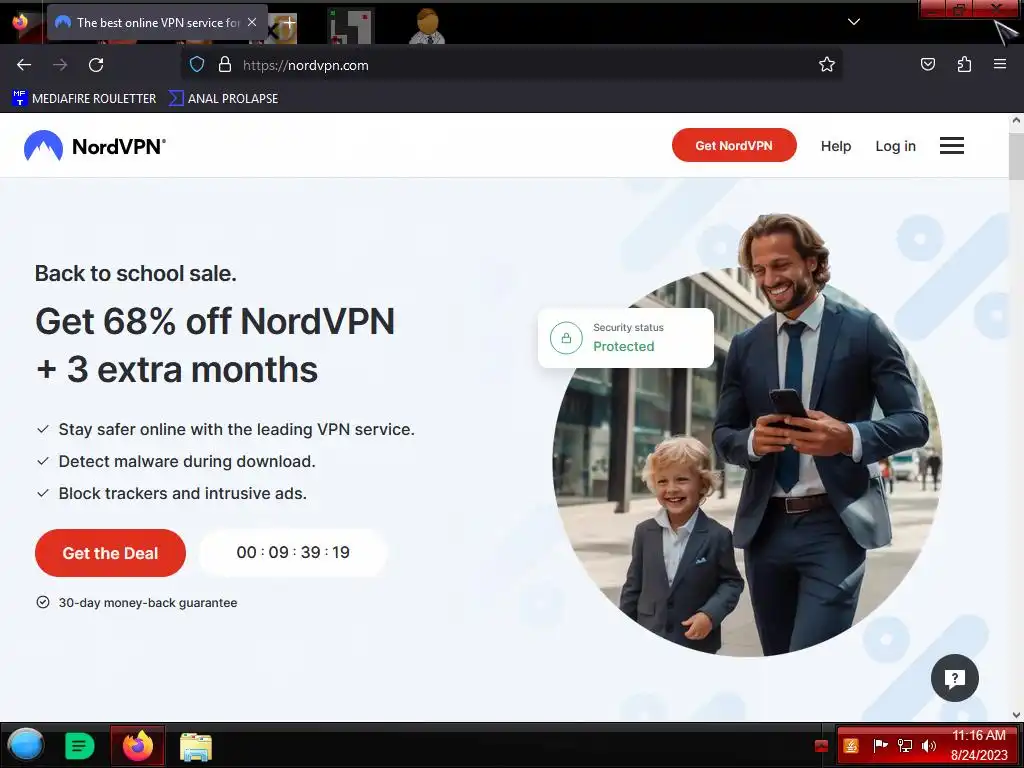Click the 'Get 68% off NordVPN' headline
1024x768 pixels.
click(215, 321)
